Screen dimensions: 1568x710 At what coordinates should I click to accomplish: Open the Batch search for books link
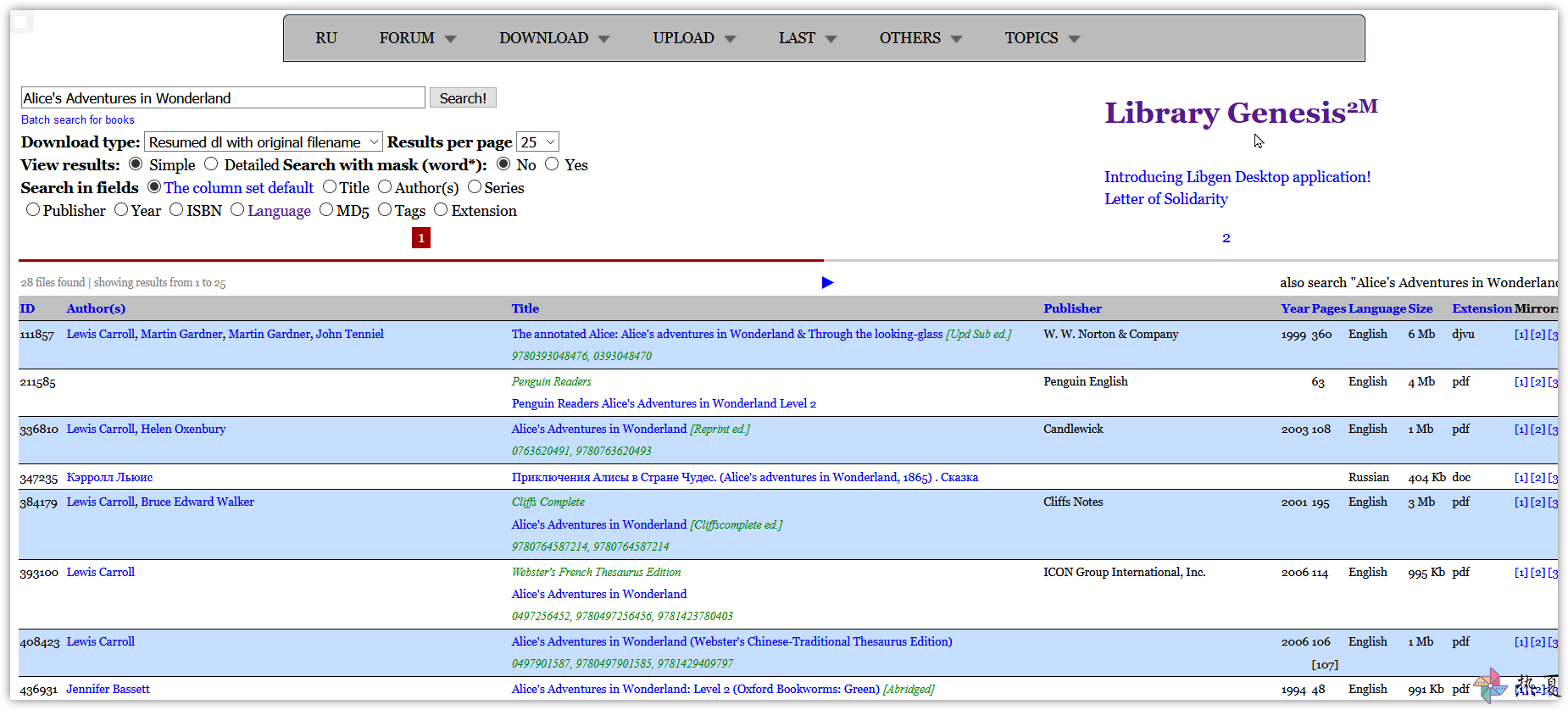tap(78, 119)
